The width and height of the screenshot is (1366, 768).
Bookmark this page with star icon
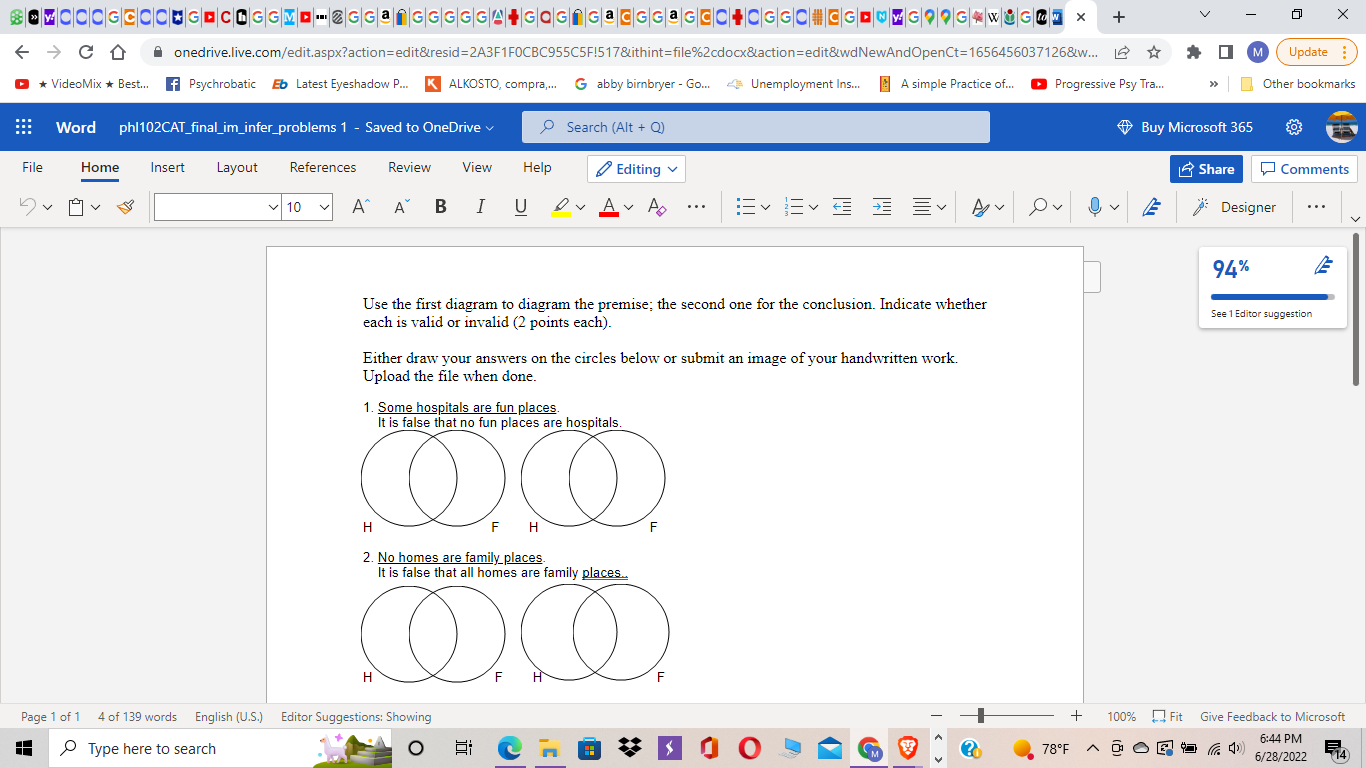pos(1154,52)
